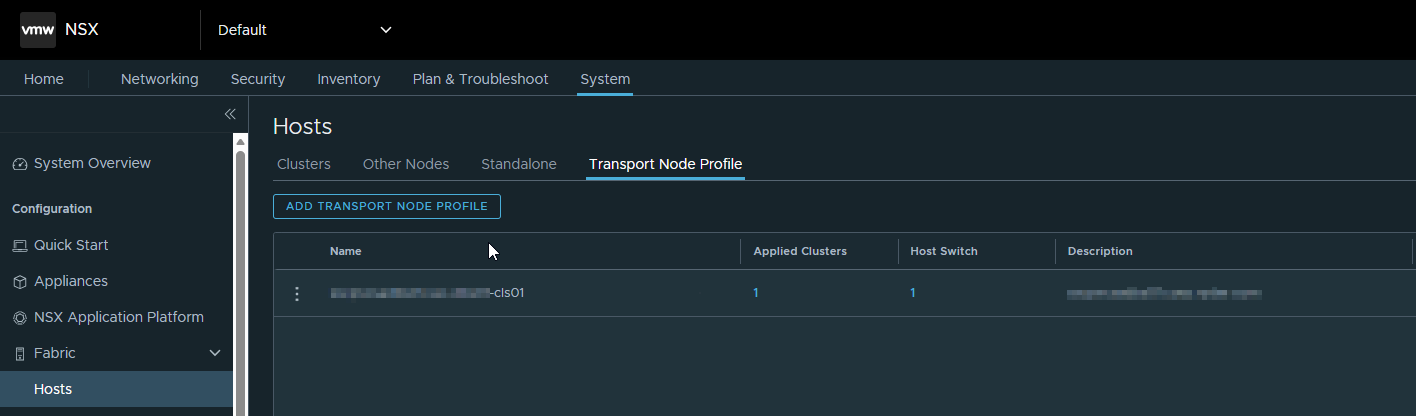Click the NSX Application Platform icon
Screen dimensions: 1416x416
[x=20, y=318]
